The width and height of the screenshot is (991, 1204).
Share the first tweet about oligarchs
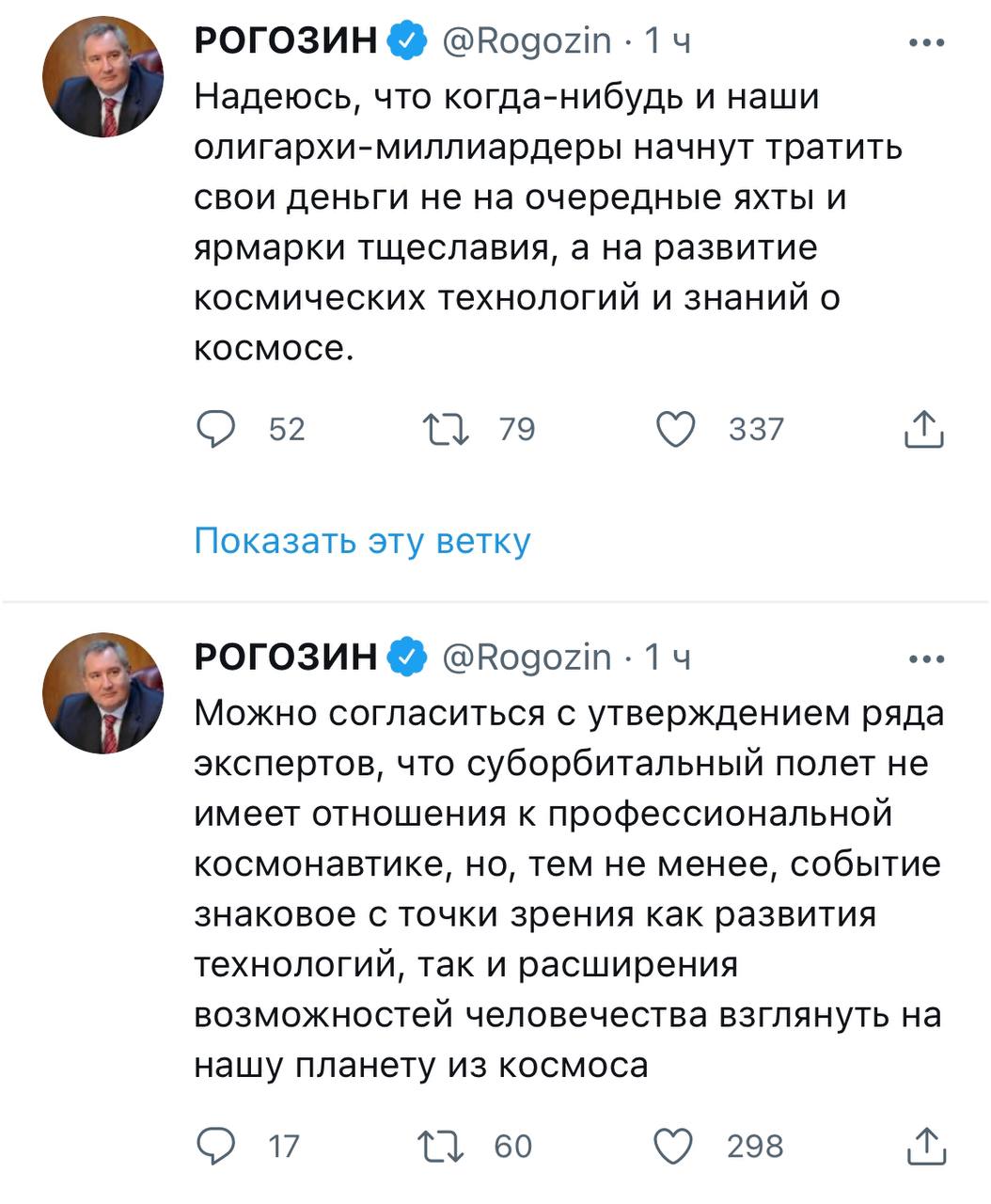click(x=923, y=430)
